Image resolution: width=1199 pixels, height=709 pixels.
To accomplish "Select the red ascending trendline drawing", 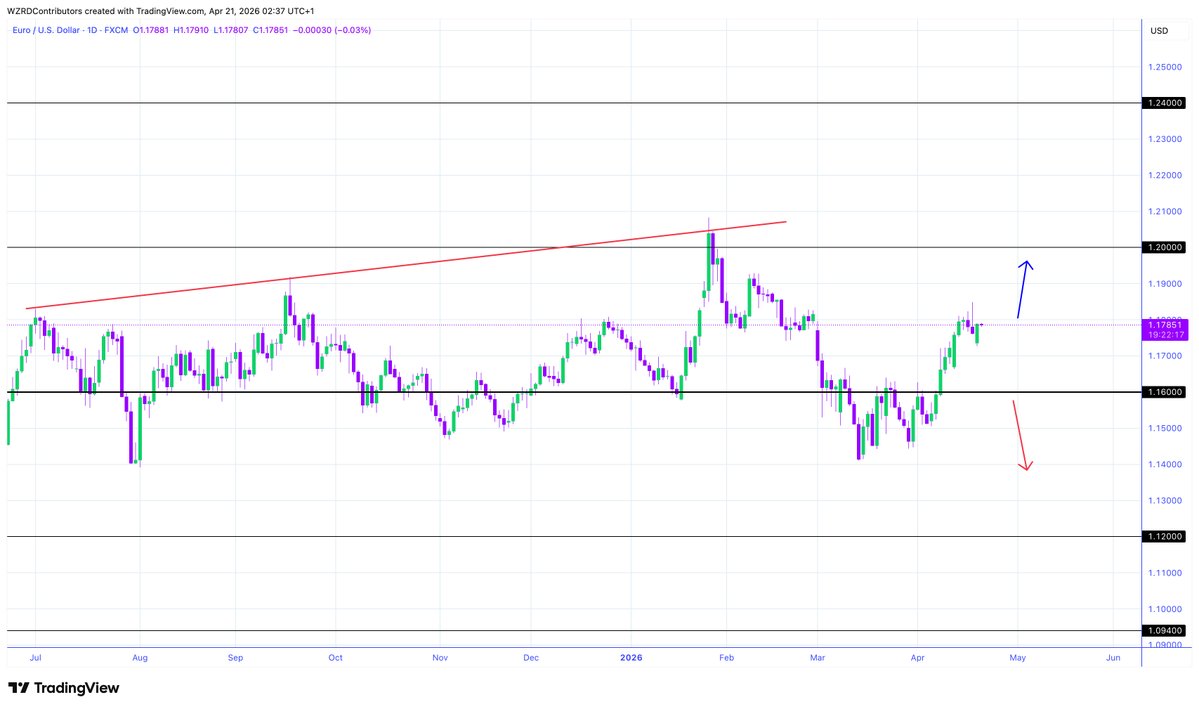I will point(405,265).
